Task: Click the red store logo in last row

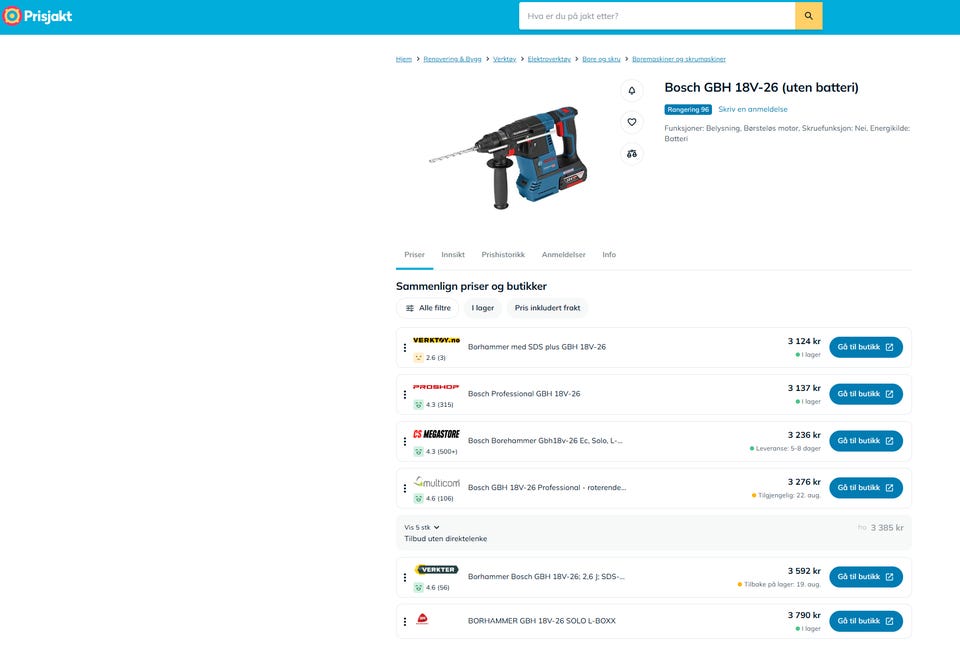Action: point(422,619)
